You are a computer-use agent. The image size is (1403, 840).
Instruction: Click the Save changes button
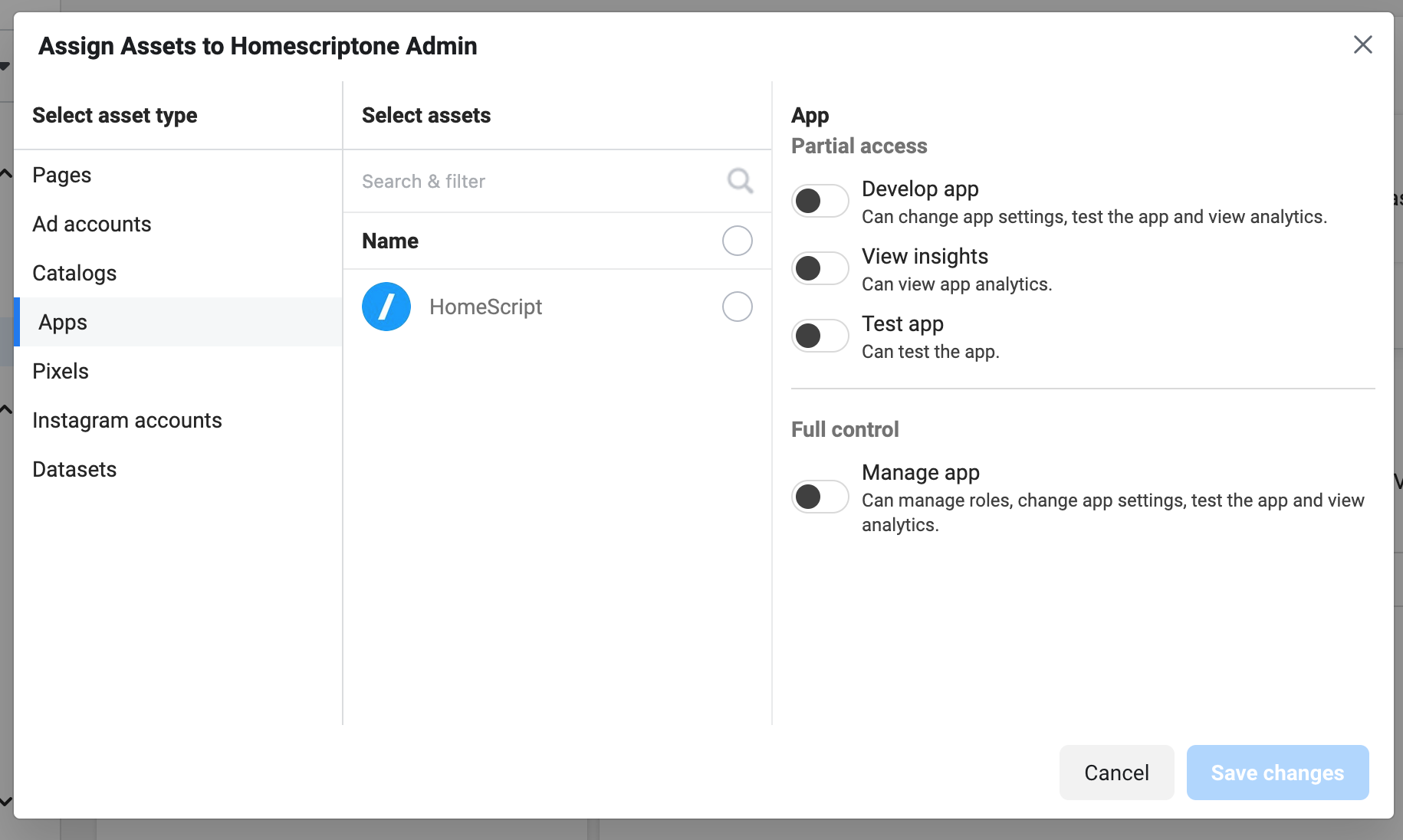click(x=1277, y=773)
